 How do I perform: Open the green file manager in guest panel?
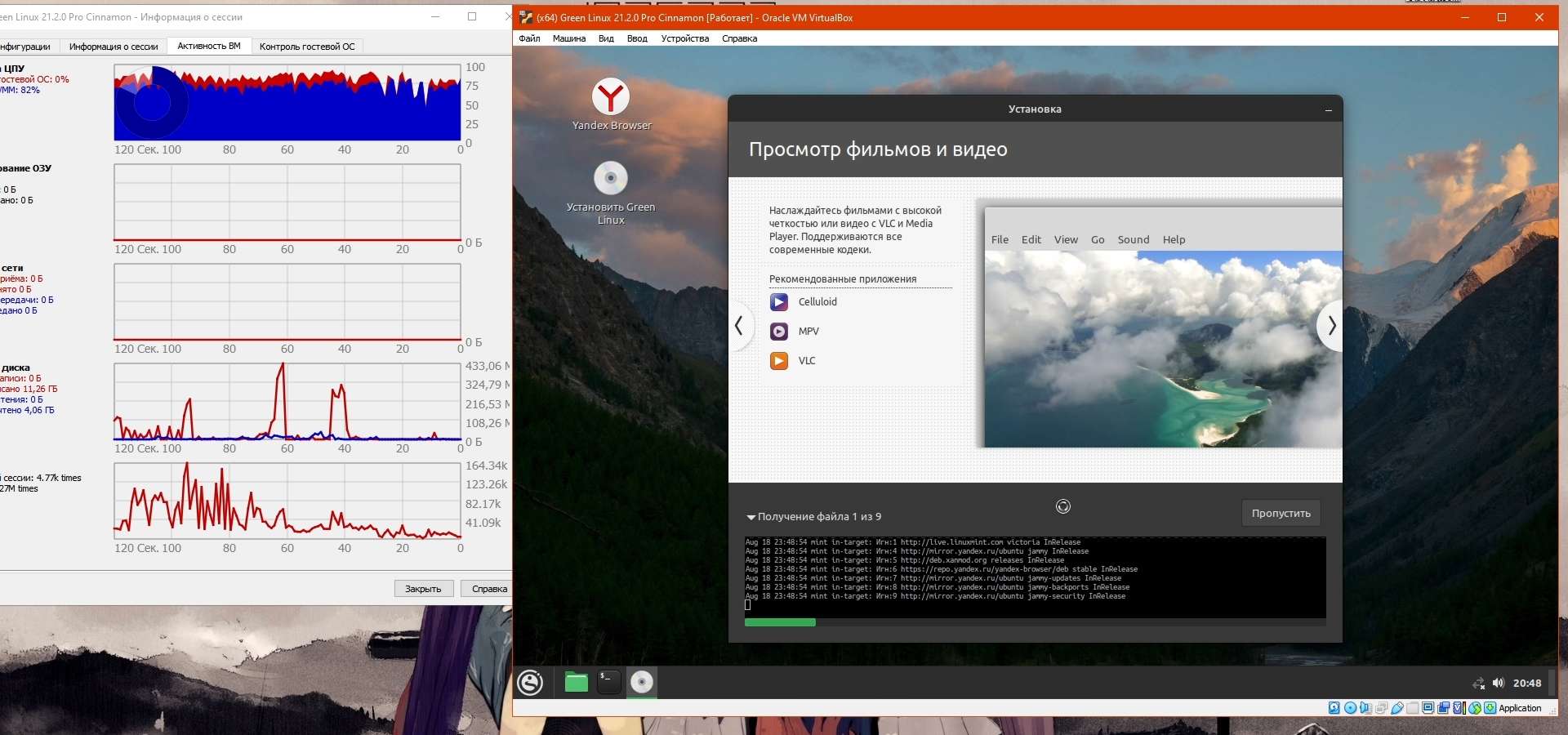tap(577, 682)
